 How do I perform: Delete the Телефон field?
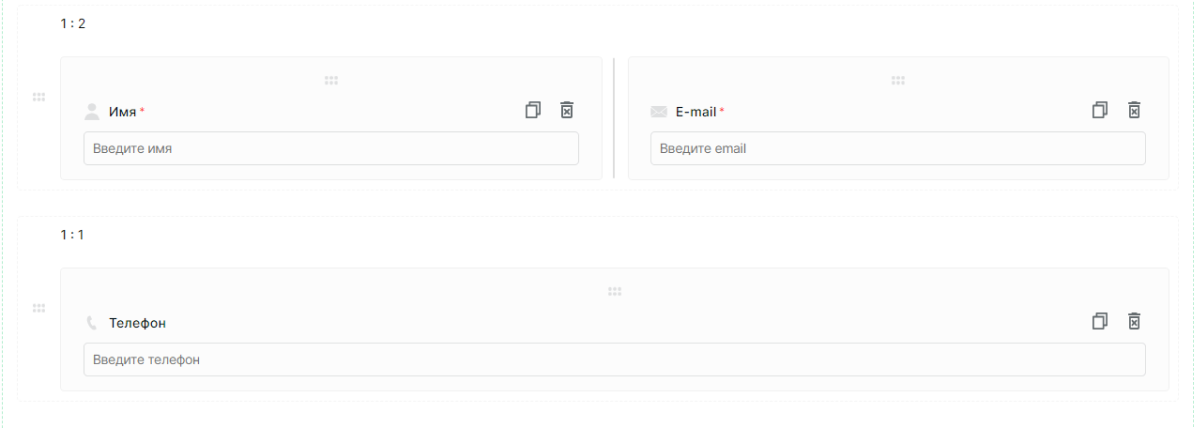pyautogui.click(x=1135, y=321)
